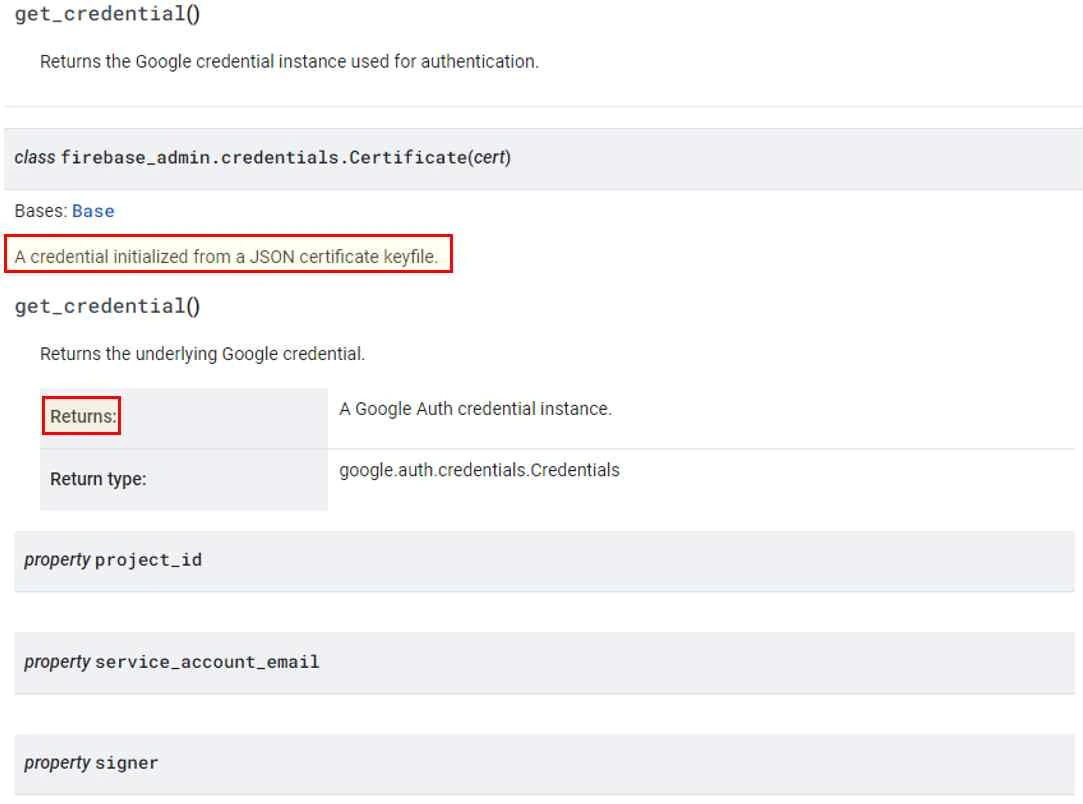Click the firebase_admin.credentials.Certificate class heading
The width and height of the screenshot is (1083, 804).
tap(262, 157)
